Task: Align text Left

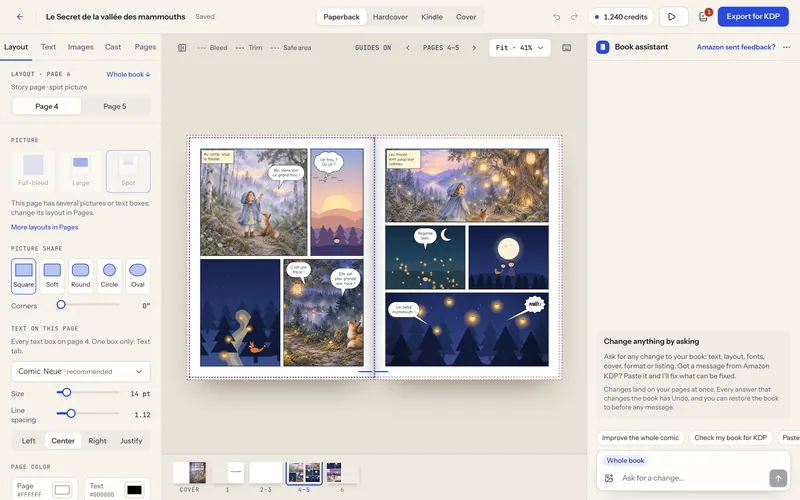Action: [x=29, y=441]
